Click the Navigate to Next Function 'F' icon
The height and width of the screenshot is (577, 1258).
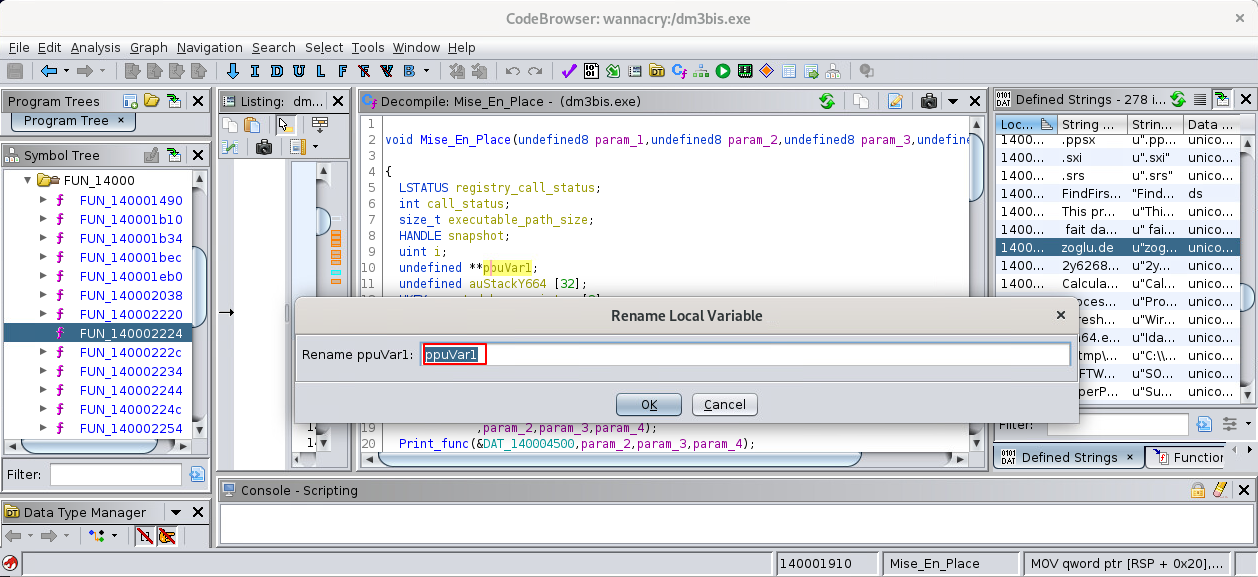pos(343,71)
